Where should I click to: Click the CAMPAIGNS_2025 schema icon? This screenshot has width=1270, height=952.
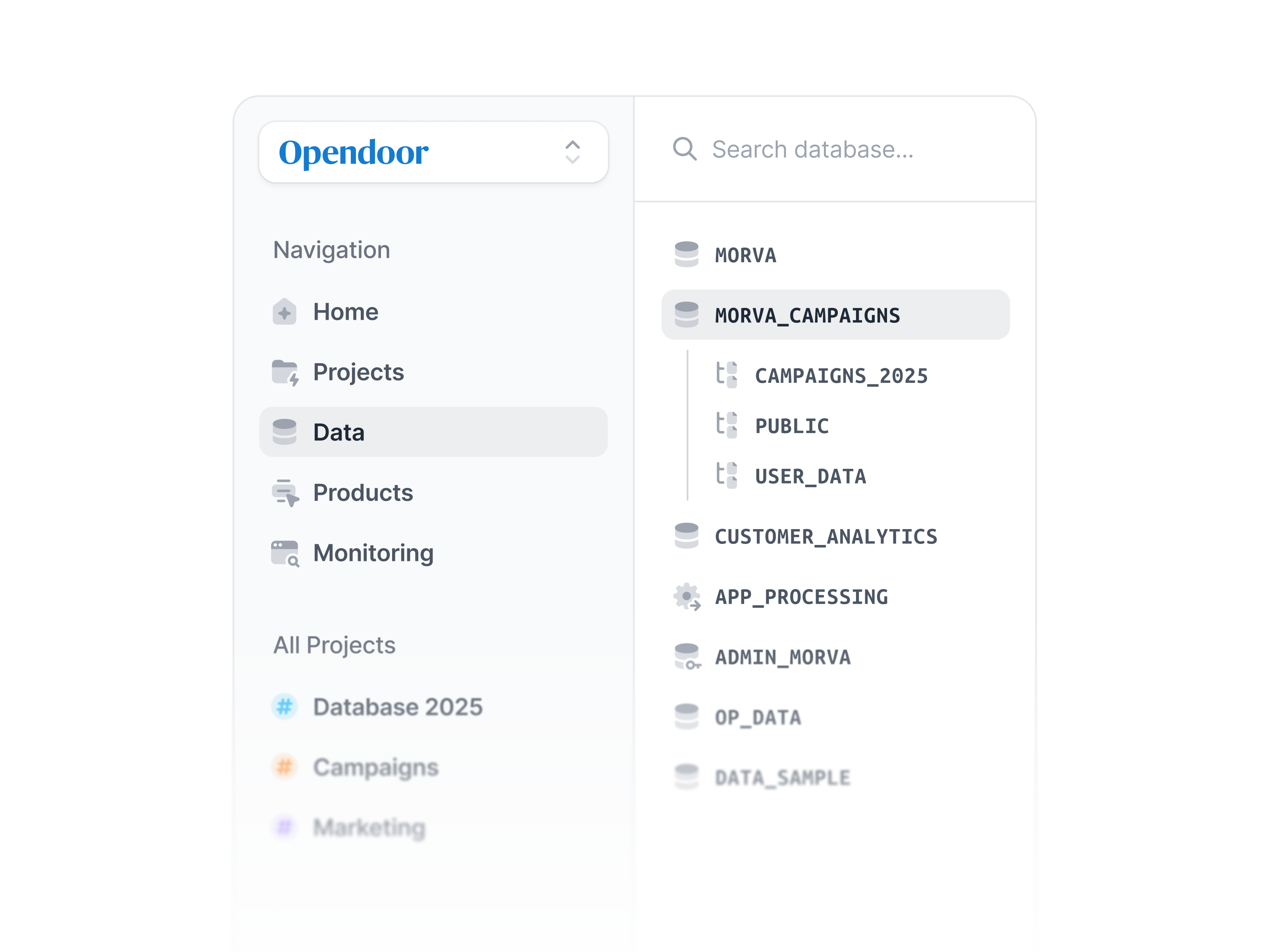pyautogui.click(x=726, y=375)
